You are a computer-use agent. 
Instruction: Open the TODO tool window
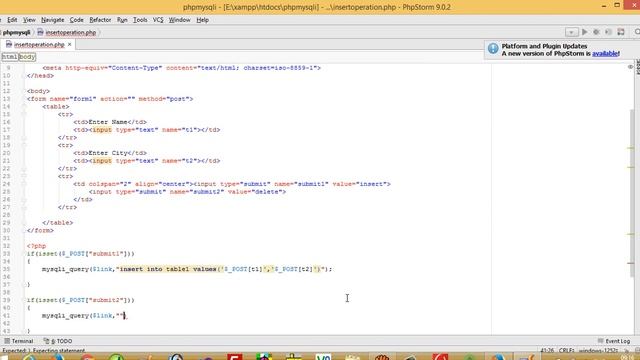(58, 341)
